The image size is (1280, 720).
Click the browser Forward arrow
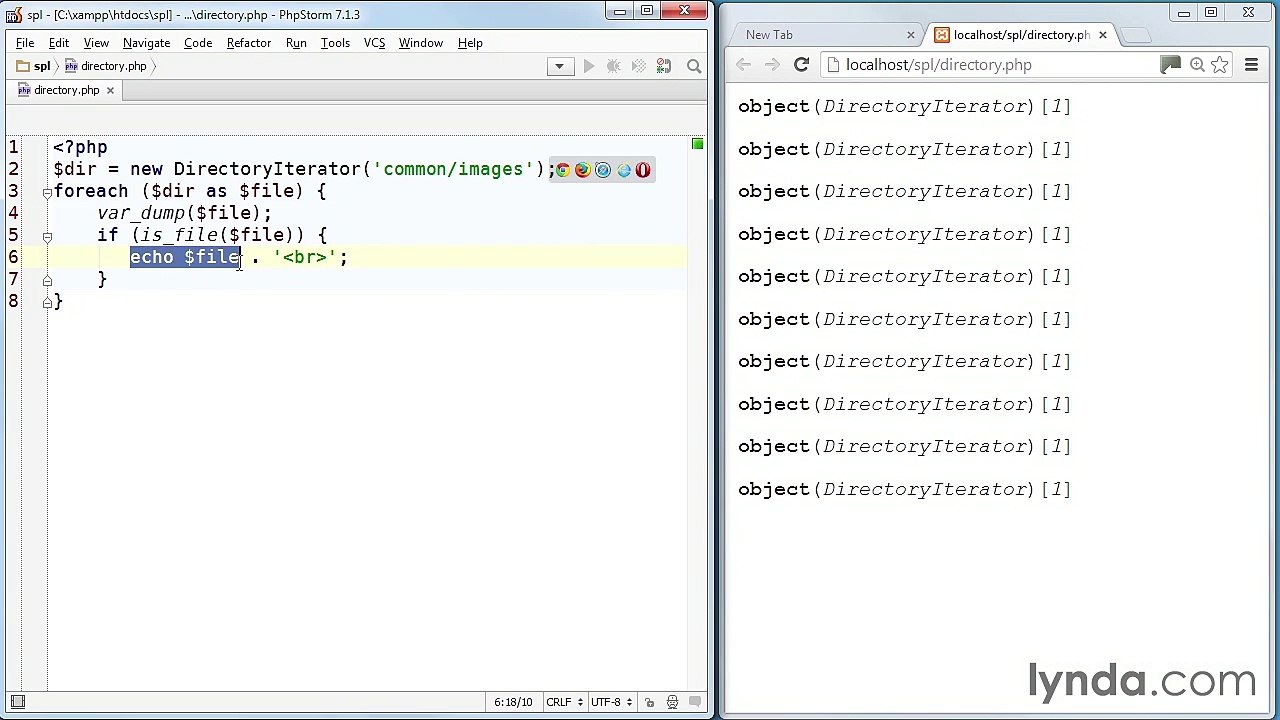772,65
